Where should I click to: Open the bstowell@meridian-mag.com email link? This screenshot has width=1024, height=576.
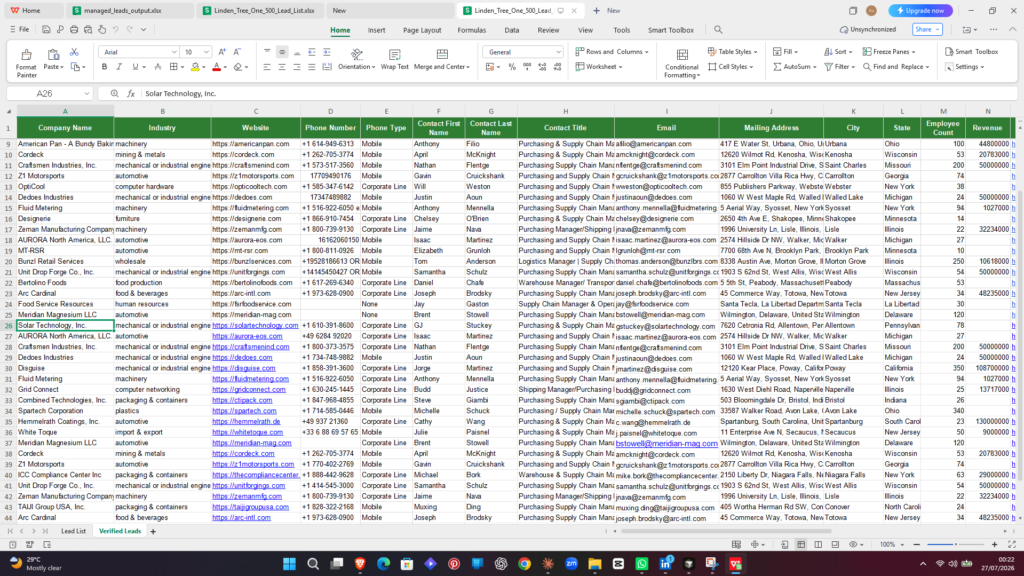click(x=666, y=443)
